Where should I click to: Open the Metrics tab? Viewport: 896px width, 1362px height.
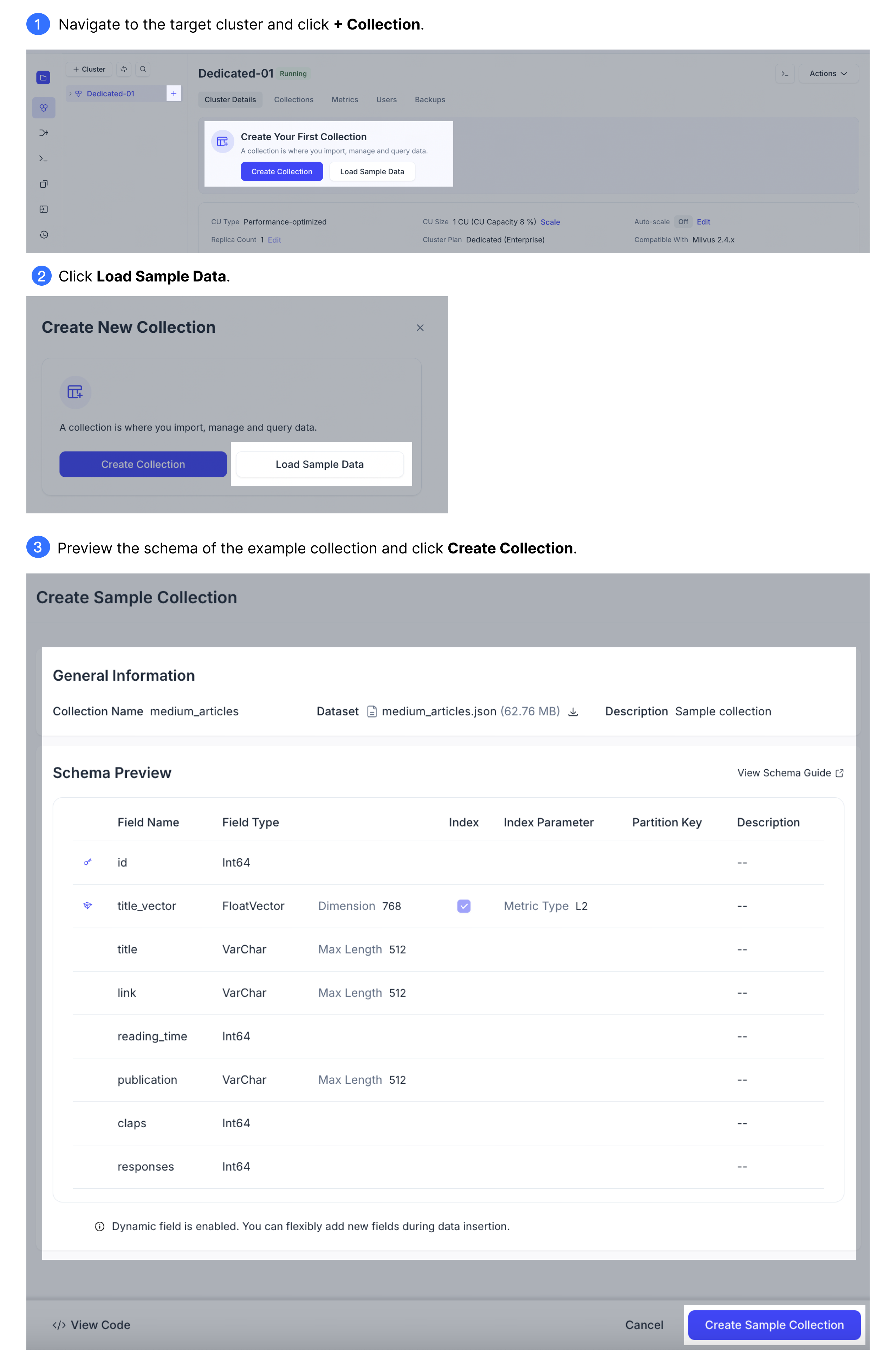[x=344, y=99]
